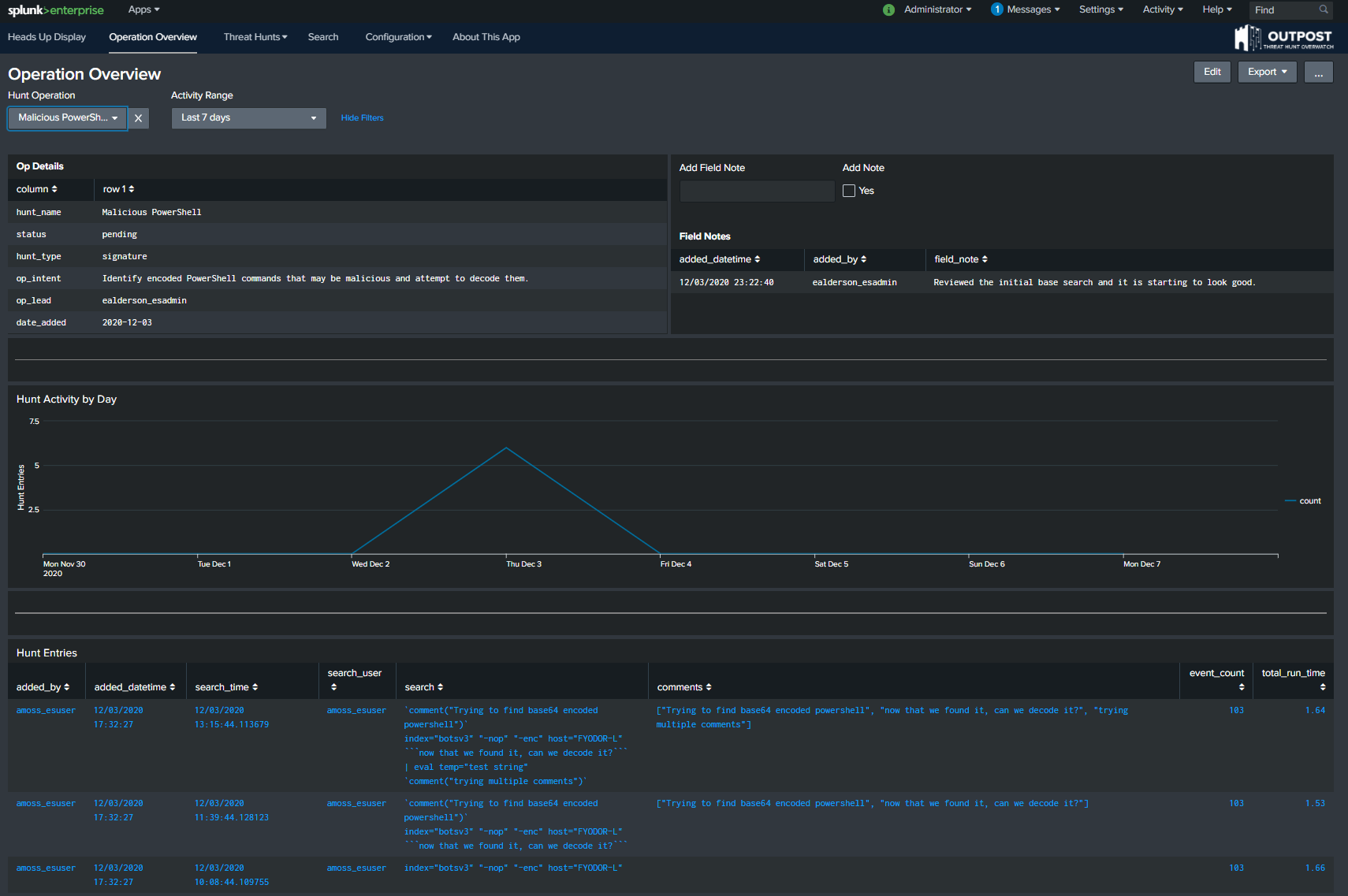This screenshot has height=896, width=1348.
Task: Click the count legend line swatch
Action: (1290, 501)
